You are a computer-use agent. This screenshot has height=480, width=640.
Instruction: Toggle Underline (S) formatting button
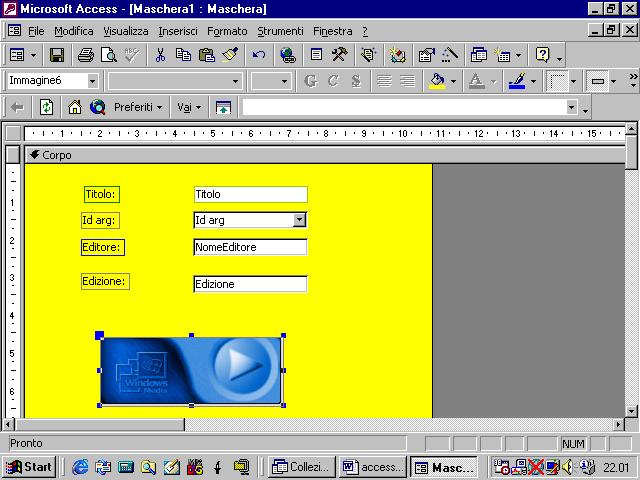pos(356,81)
